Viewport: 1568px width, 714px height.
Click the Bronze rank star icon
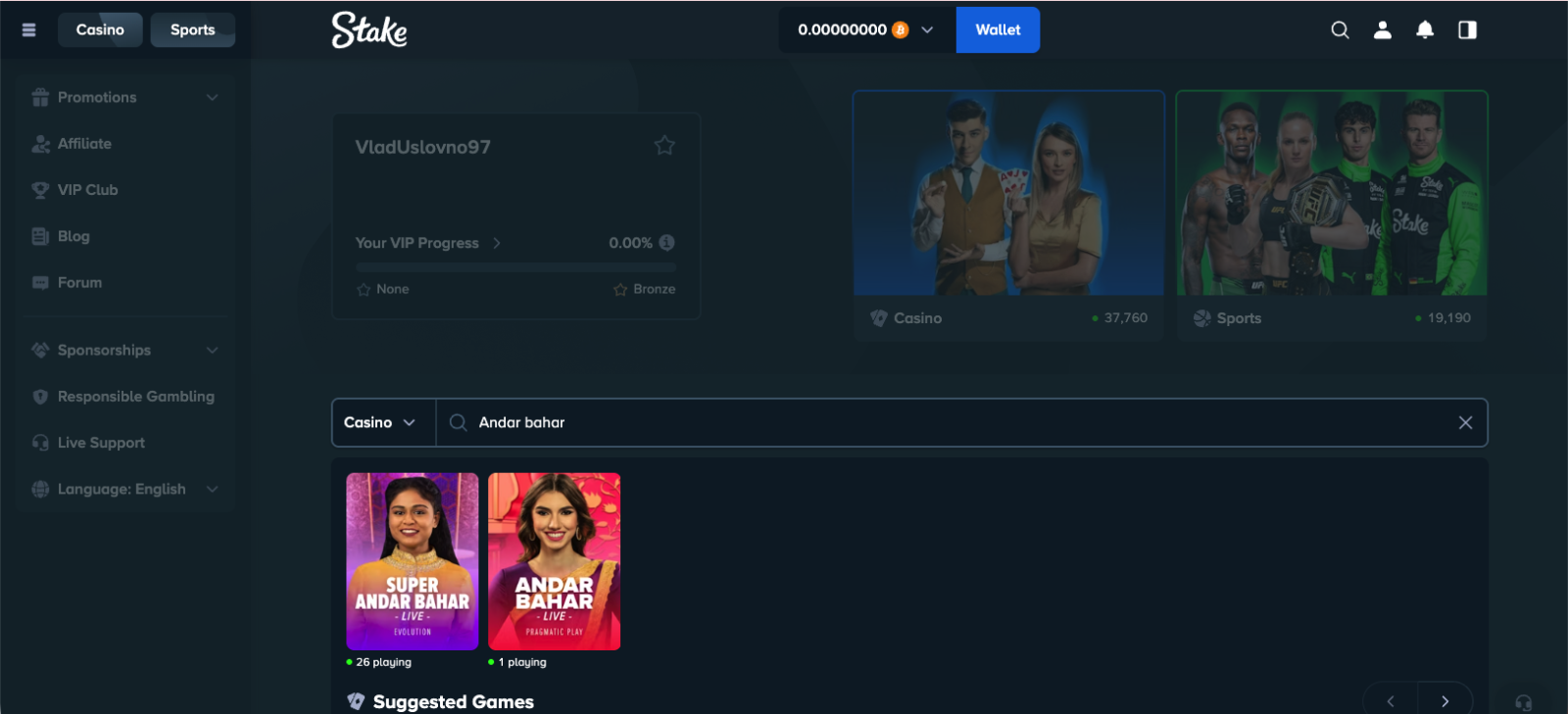(x=620, y=290)
